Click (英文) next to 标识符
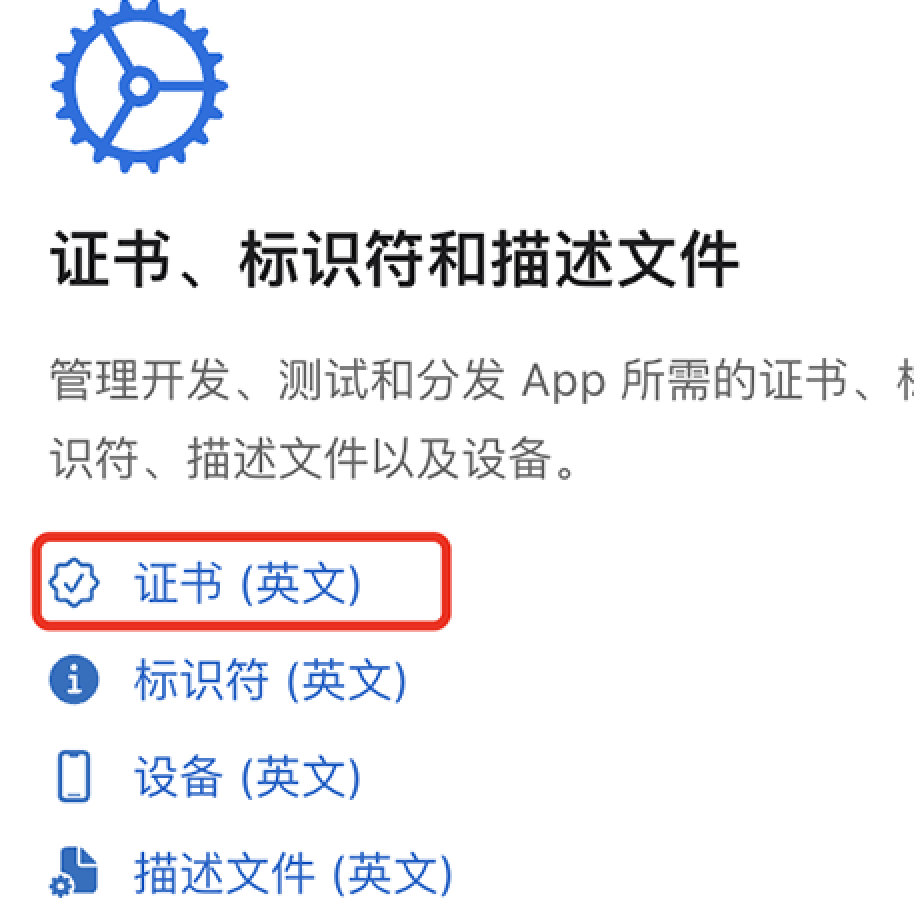914x918 pixels. tap(346, 679)
